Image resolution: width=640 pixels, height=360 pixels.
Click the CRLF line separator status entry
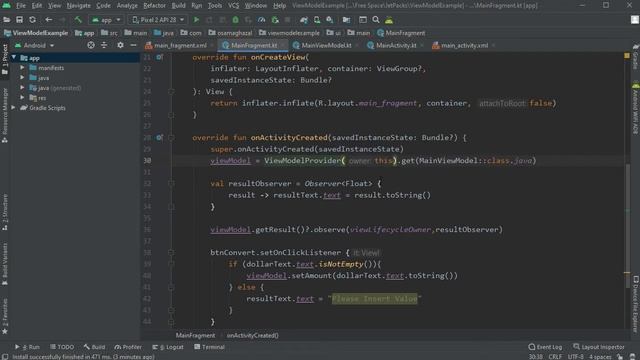pos(555,357)
